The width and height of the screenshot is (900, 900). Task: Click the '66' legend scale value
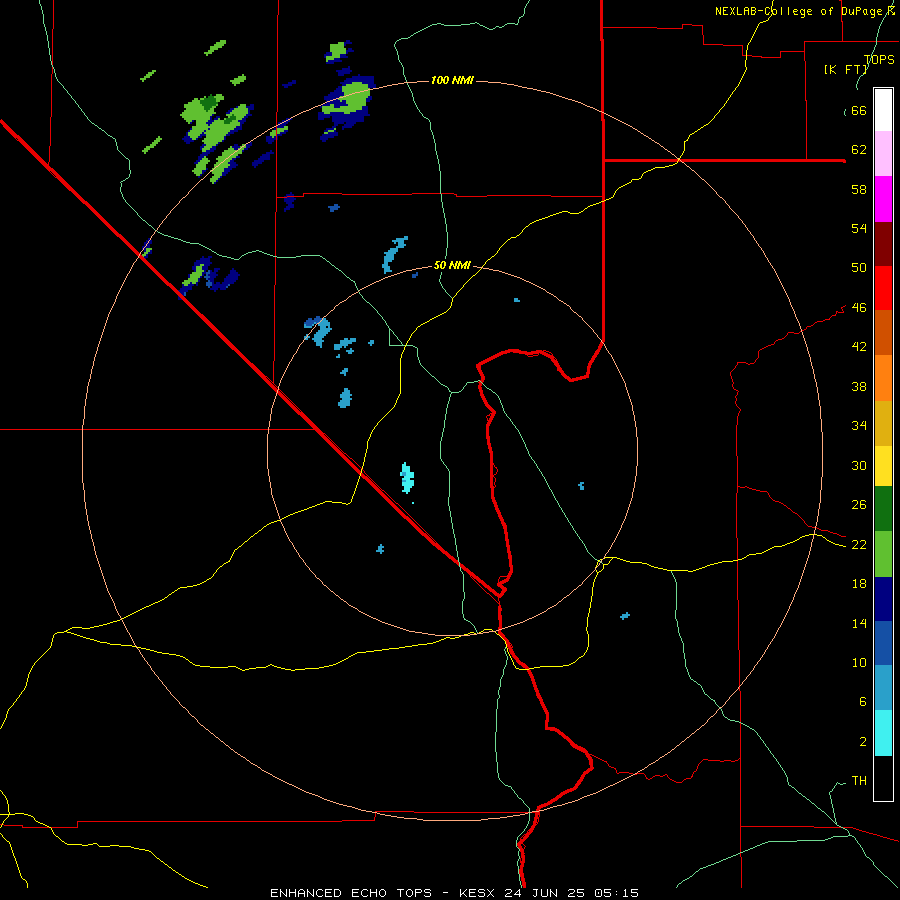[859, 111]
